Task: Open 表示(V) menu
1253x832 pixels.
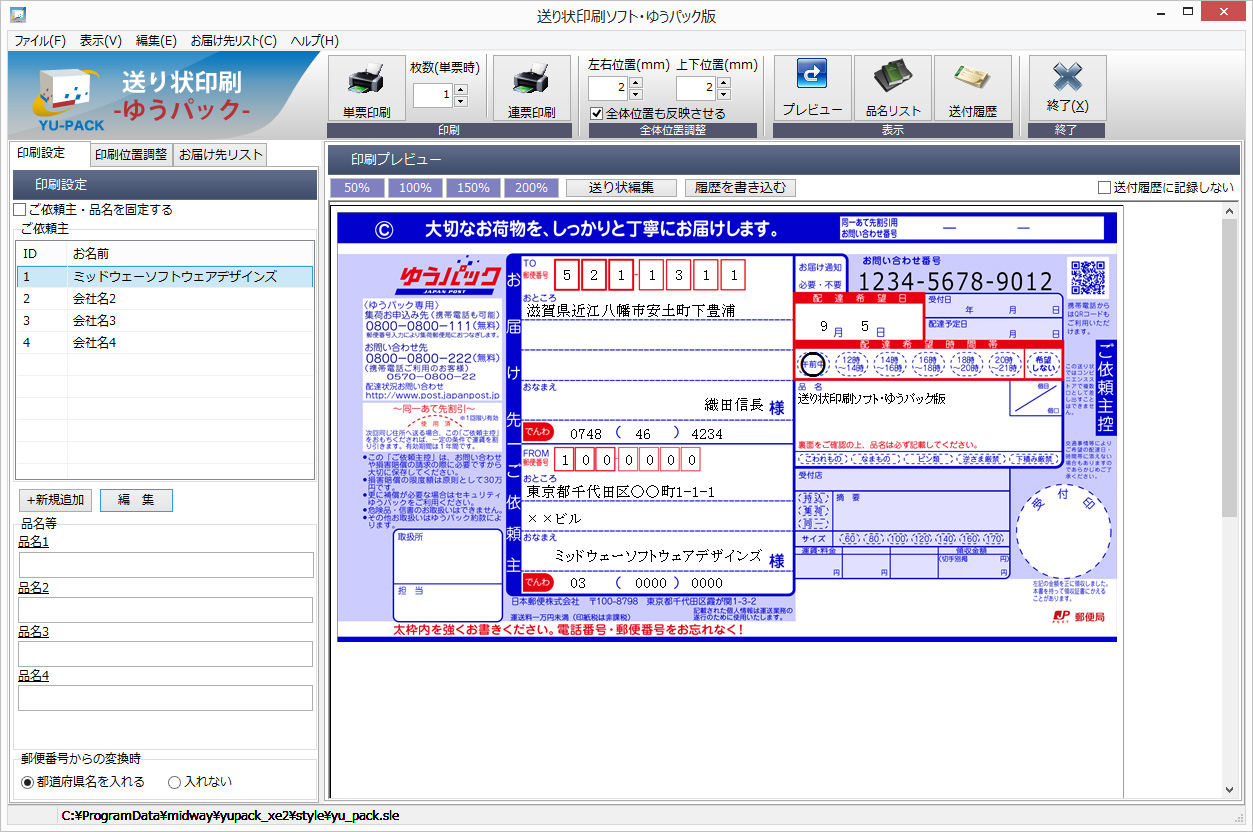Action: coord(100,41)
